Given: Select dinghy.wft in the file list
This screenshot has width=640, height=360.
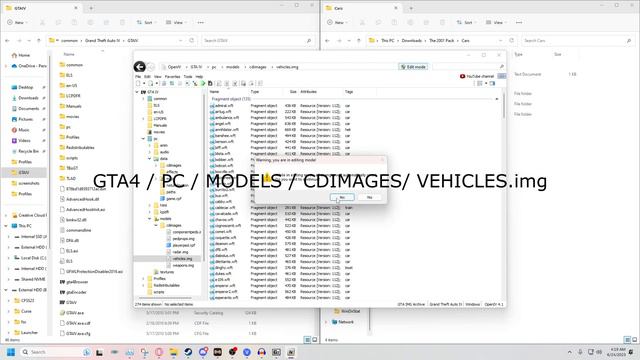Looking at the screenshot, I should [223, 268].
